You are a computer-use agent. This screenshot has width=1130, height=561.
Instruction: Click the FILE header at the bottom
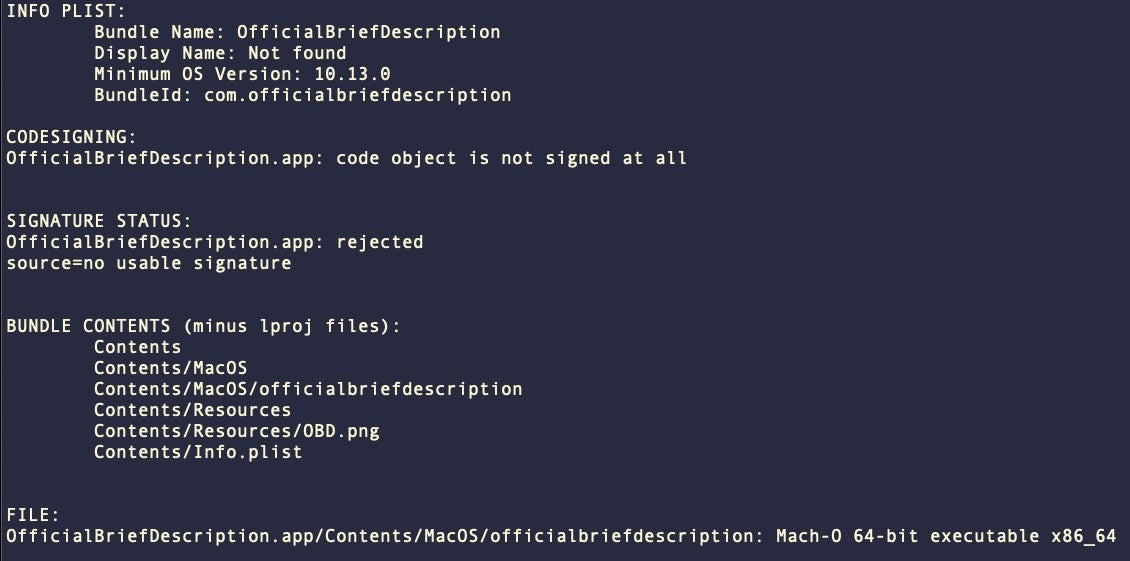coord(33,515)
